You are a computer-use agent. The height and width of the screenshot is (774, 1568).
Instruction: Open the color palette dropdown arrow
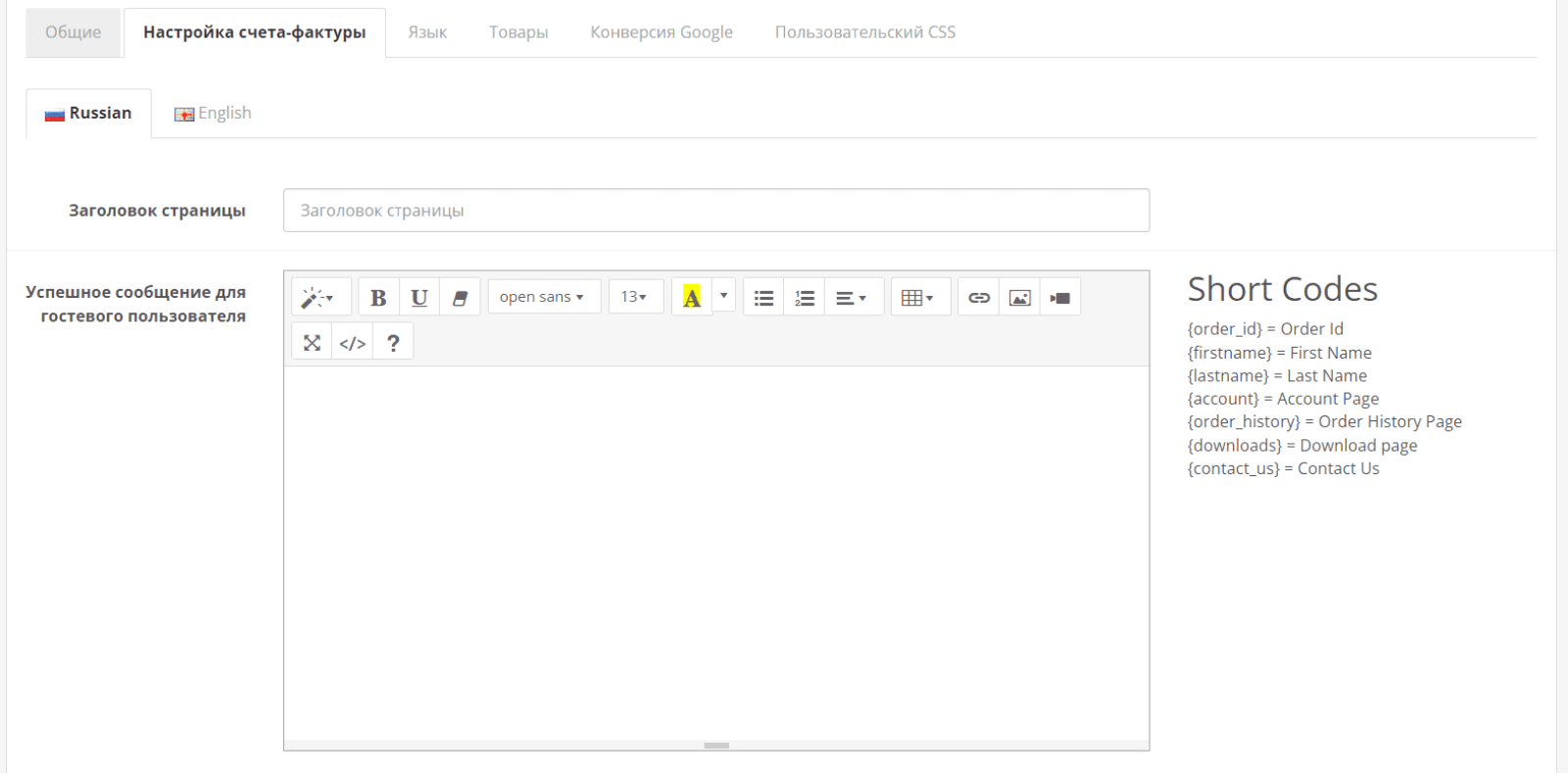click(724, 295)
